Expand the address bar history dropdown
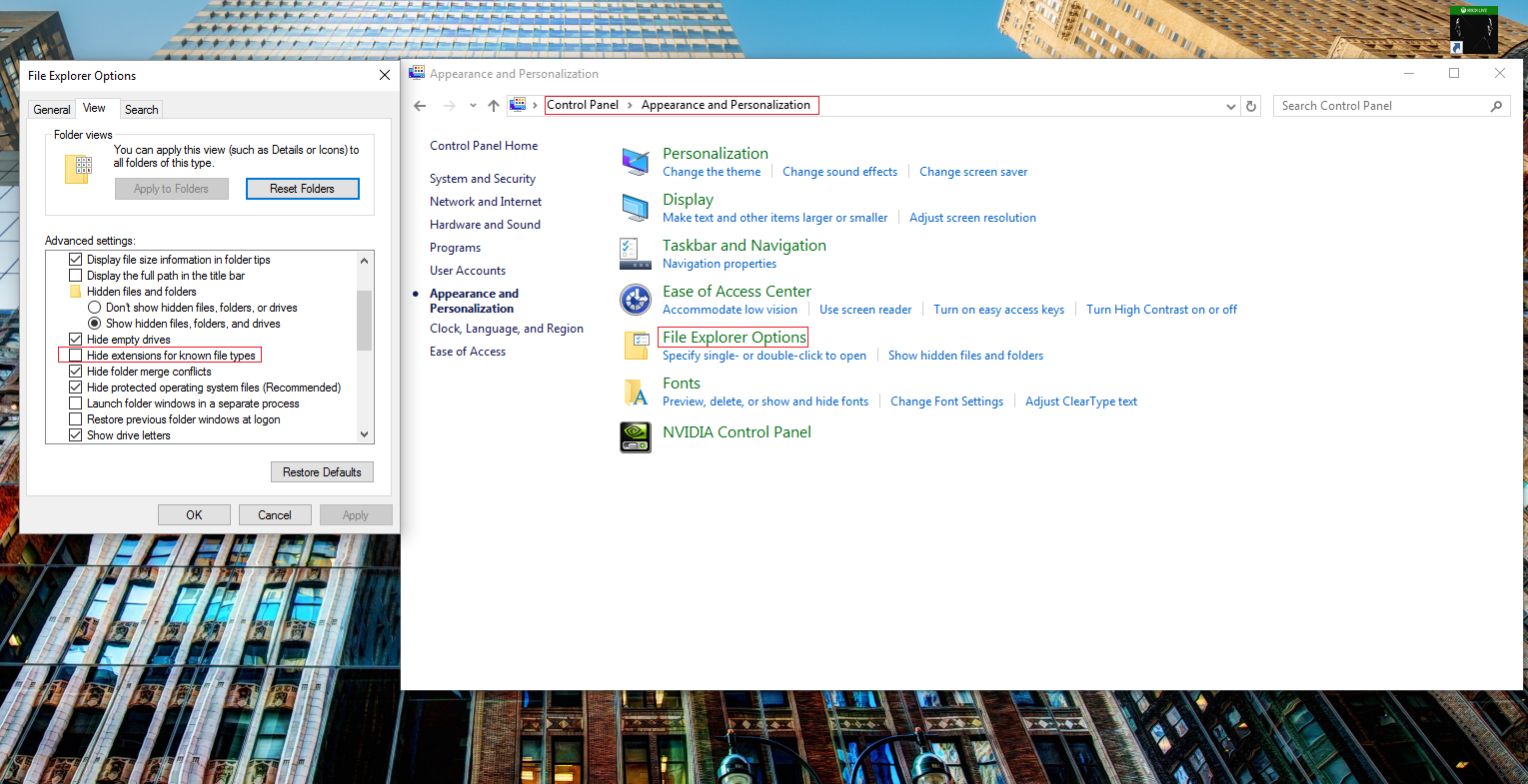The height and width of the screenshot is (784, 1528). pyautogui.click(x=1231, y=106)
